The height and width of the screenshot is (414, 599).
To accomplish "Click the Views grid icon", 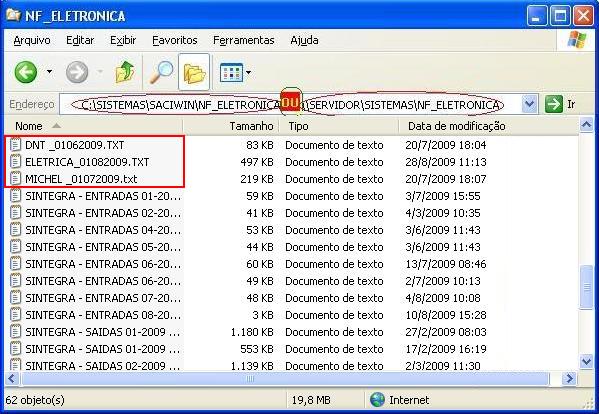I will (231, 72).
